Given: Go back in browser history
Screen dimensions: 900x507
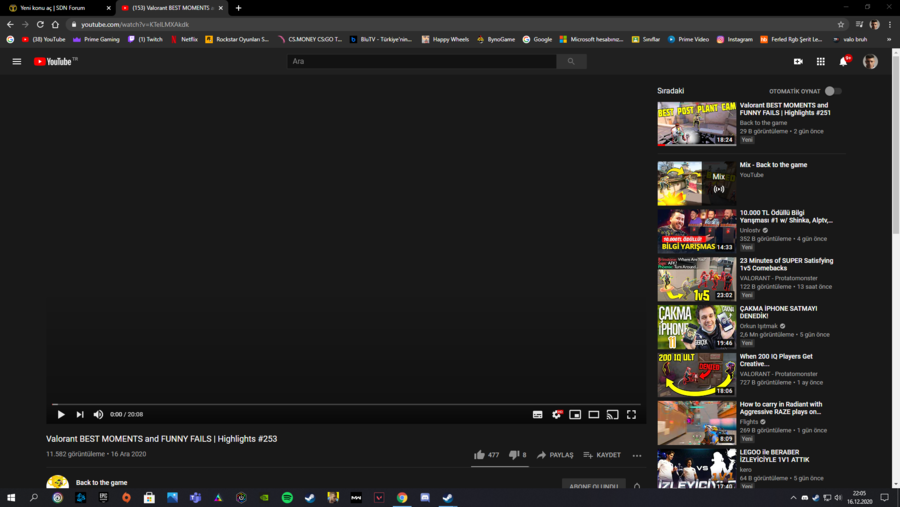Looking at the screenshot, I should point(10,24).
